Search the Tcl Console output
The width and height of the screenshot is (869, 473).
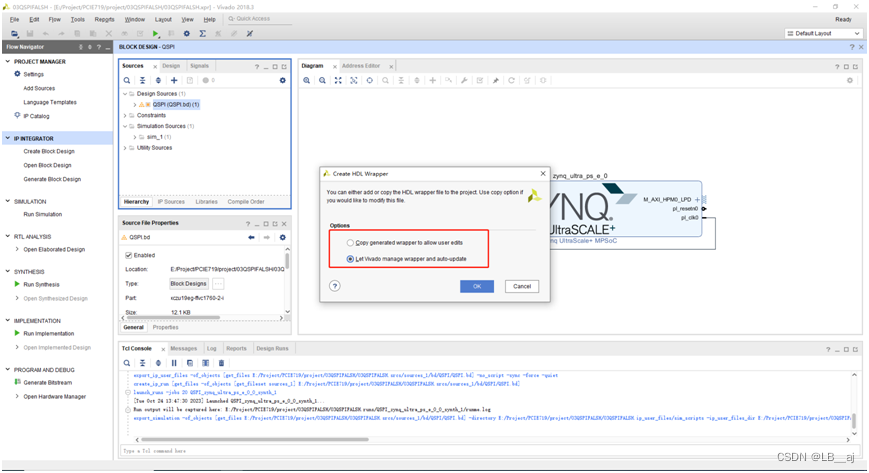[127, 363]
